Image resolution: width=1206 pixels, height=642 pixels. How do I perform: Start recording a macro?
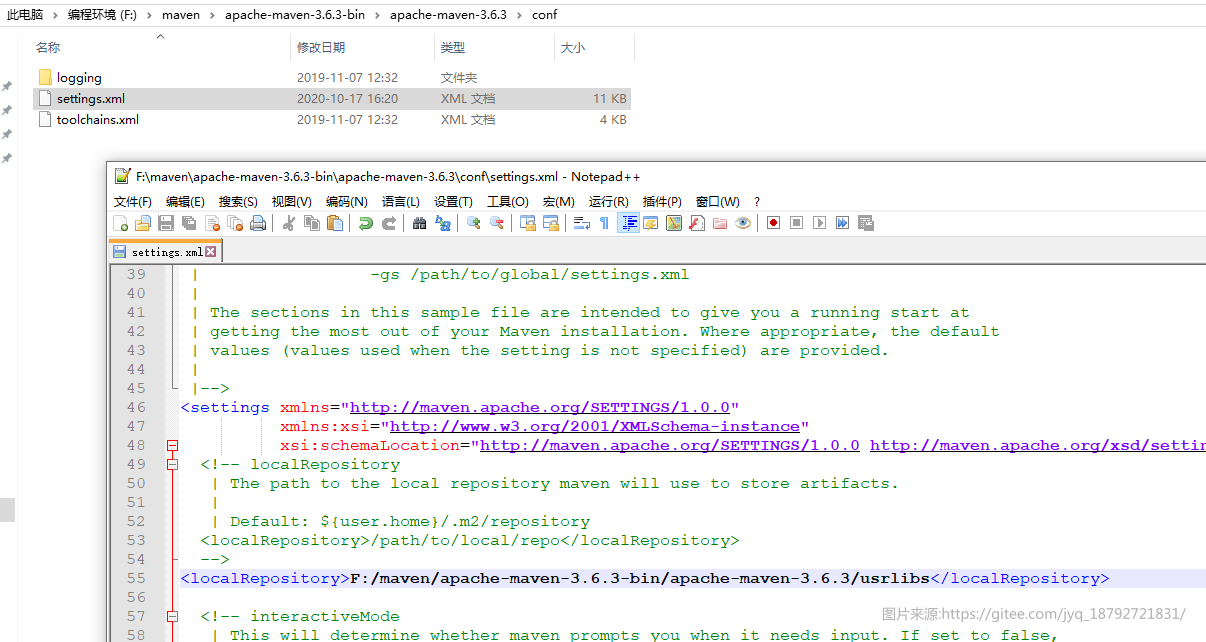tap(773, 223)
